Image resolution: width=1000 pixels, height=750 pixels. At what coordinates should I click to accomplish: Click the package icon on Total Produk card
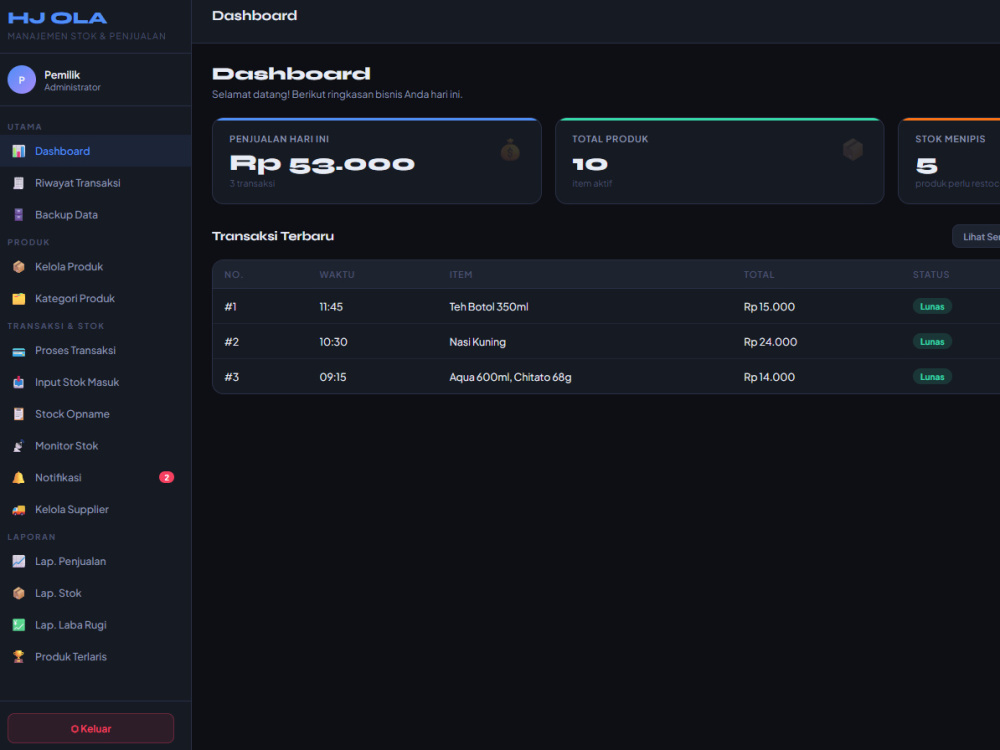(853, 151)
